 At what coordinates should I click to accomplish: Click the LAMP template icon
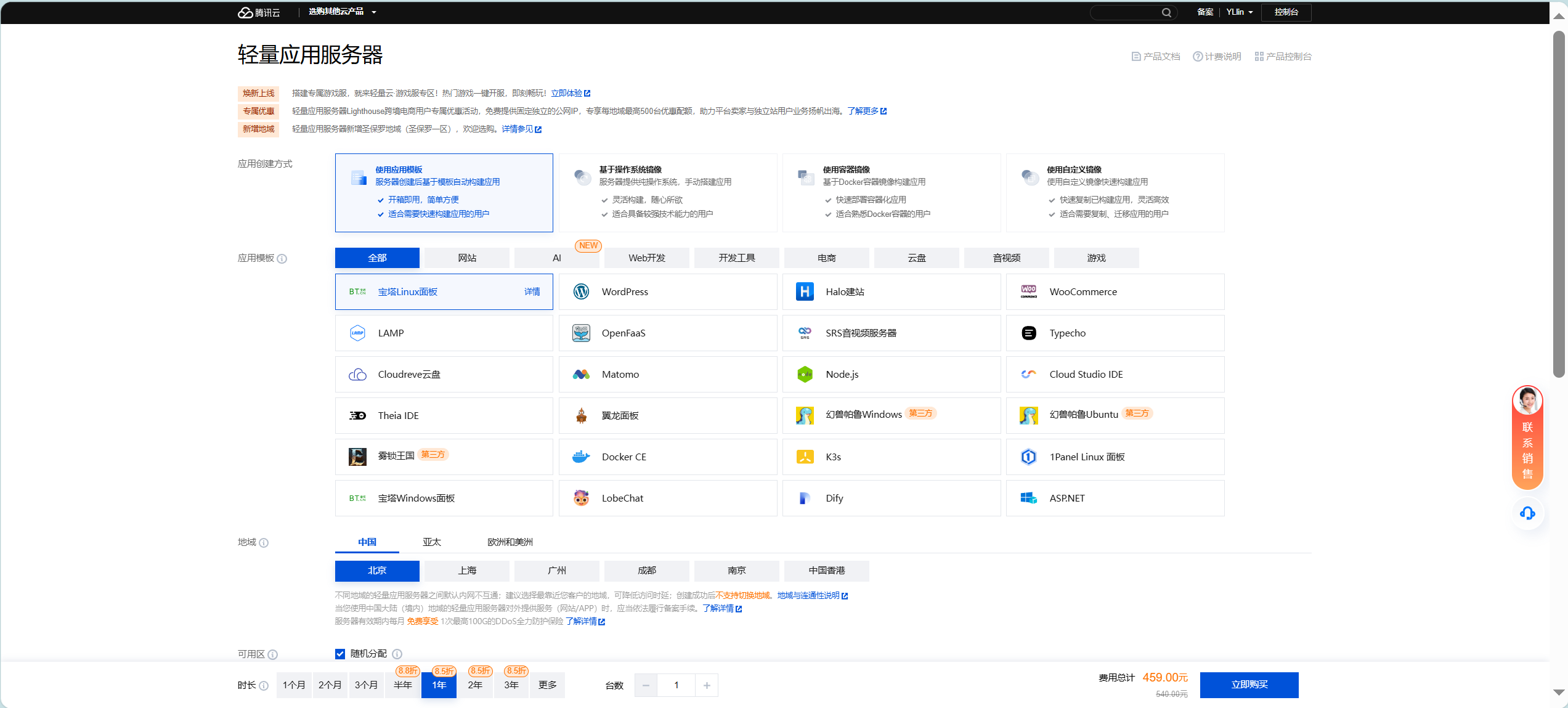pos(357,333)
